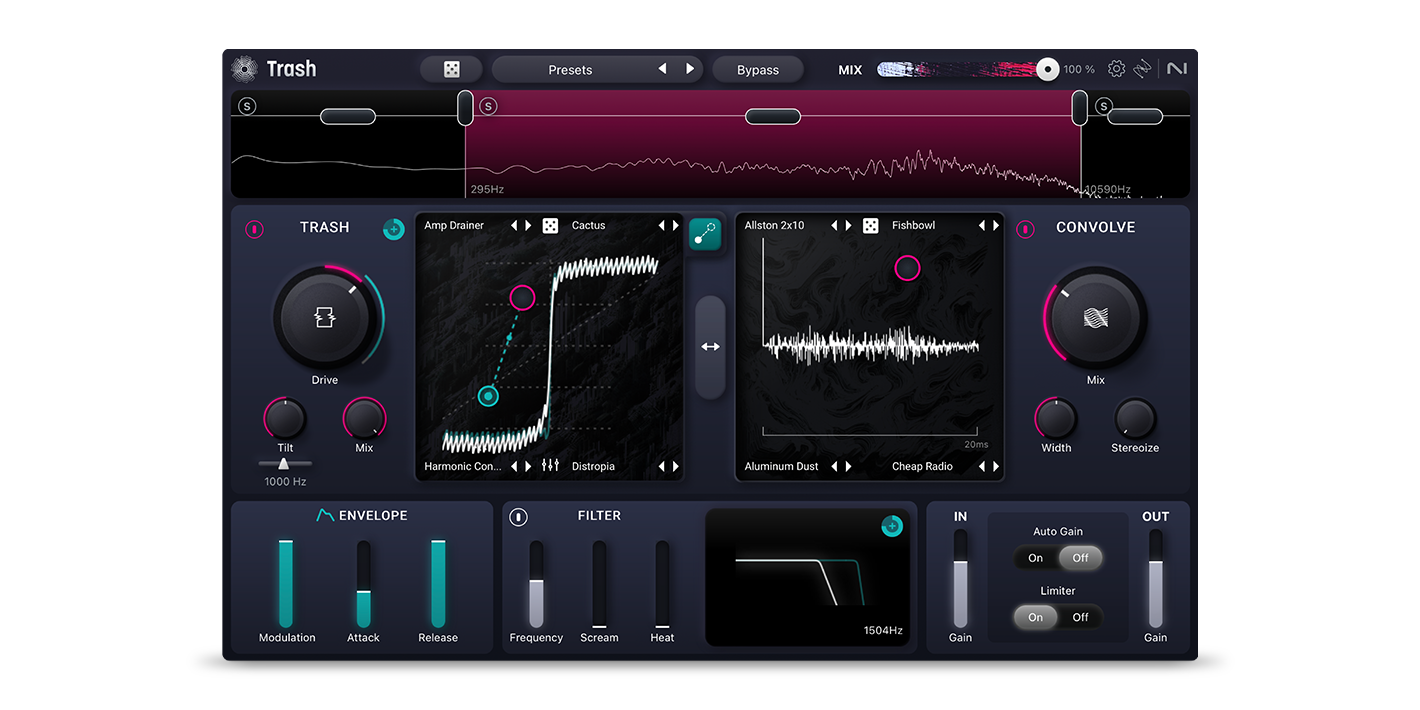Screen dimensions: 1420x710
Task: Solo the high band S button
Action: click(x=1104, y=106)
